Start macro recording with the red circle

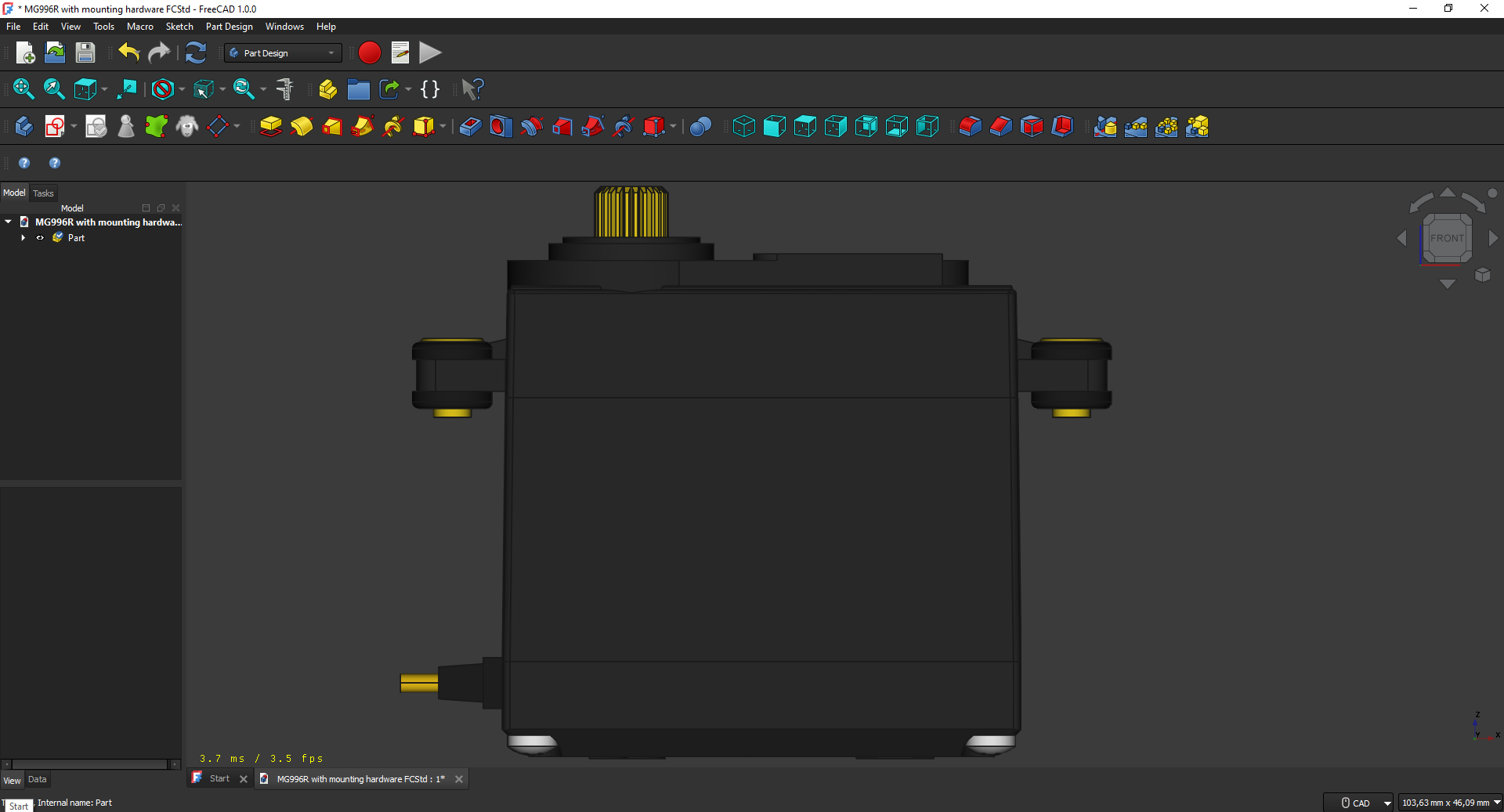coord(369,52)
